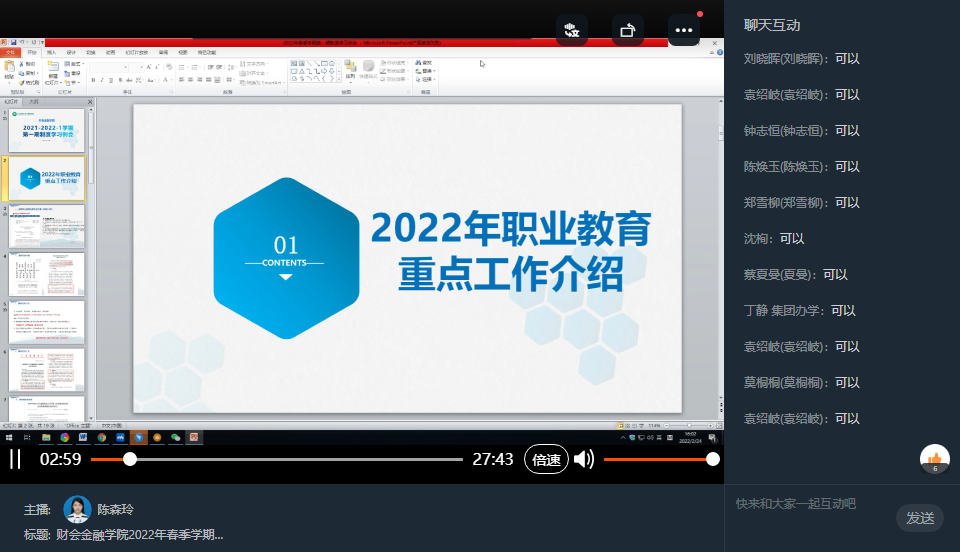This screenshot has height=552, width=960.
Task: Pause the video playback
Action: (x=15, y=459)
